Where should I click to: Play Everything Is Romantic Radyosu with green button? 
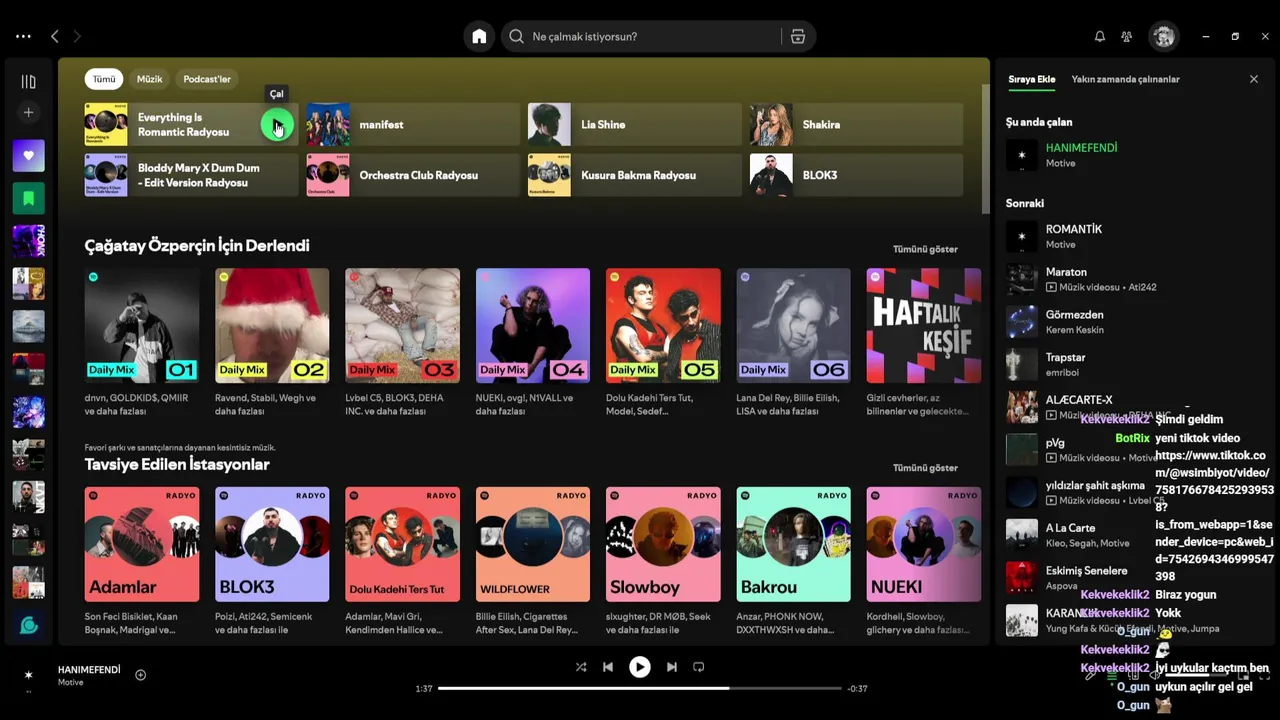pos(277,125)
